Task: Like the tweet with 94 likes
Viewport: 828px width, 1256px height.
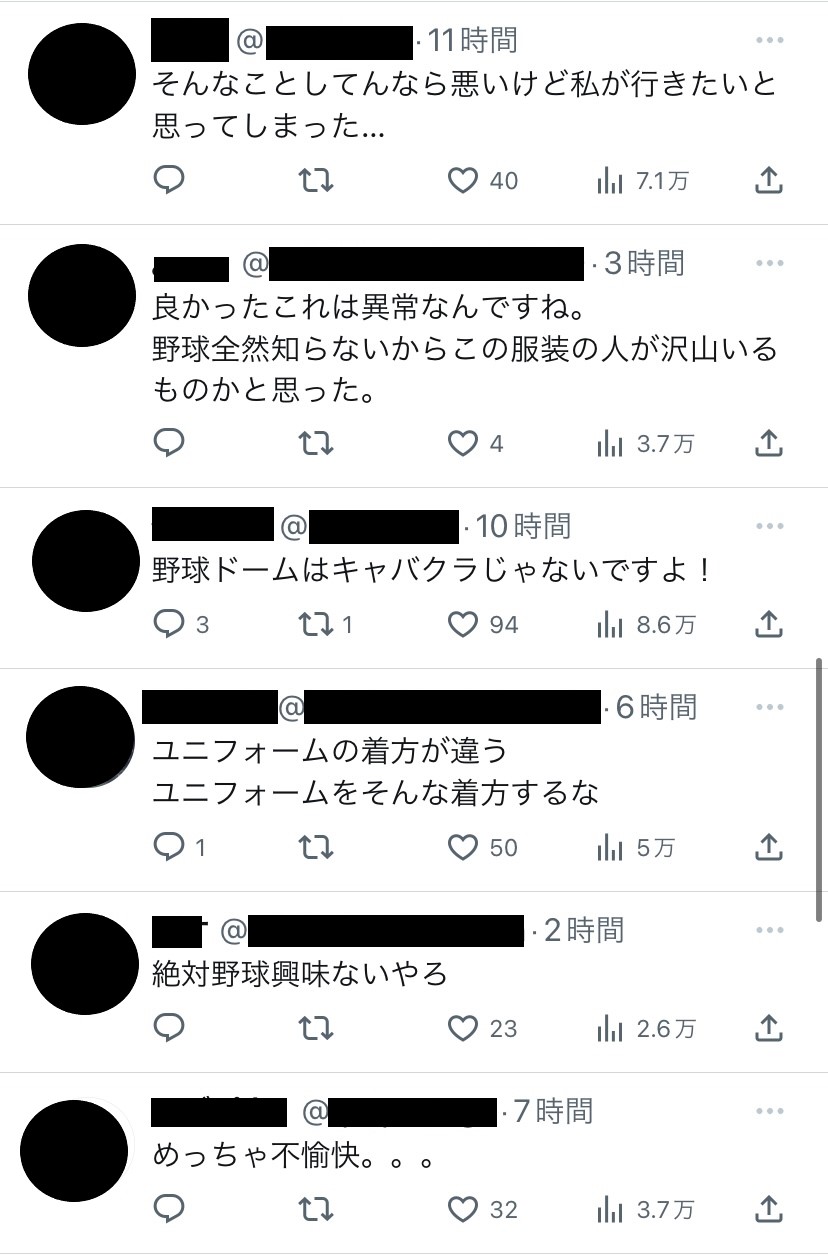Action: click(x=482, y=625)
